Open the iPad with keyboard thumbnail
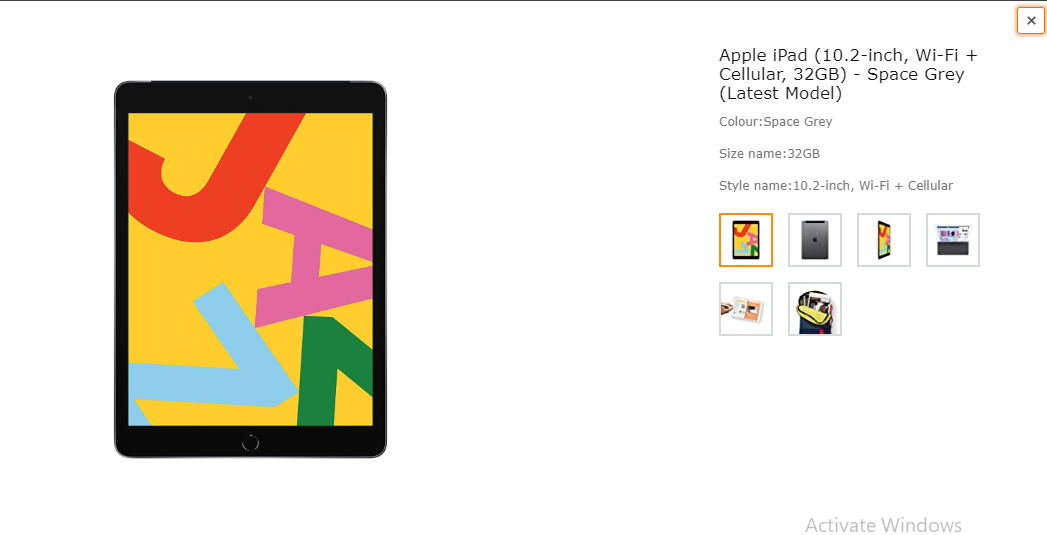Screen dimensions: 1047x535 pos(953,240)
